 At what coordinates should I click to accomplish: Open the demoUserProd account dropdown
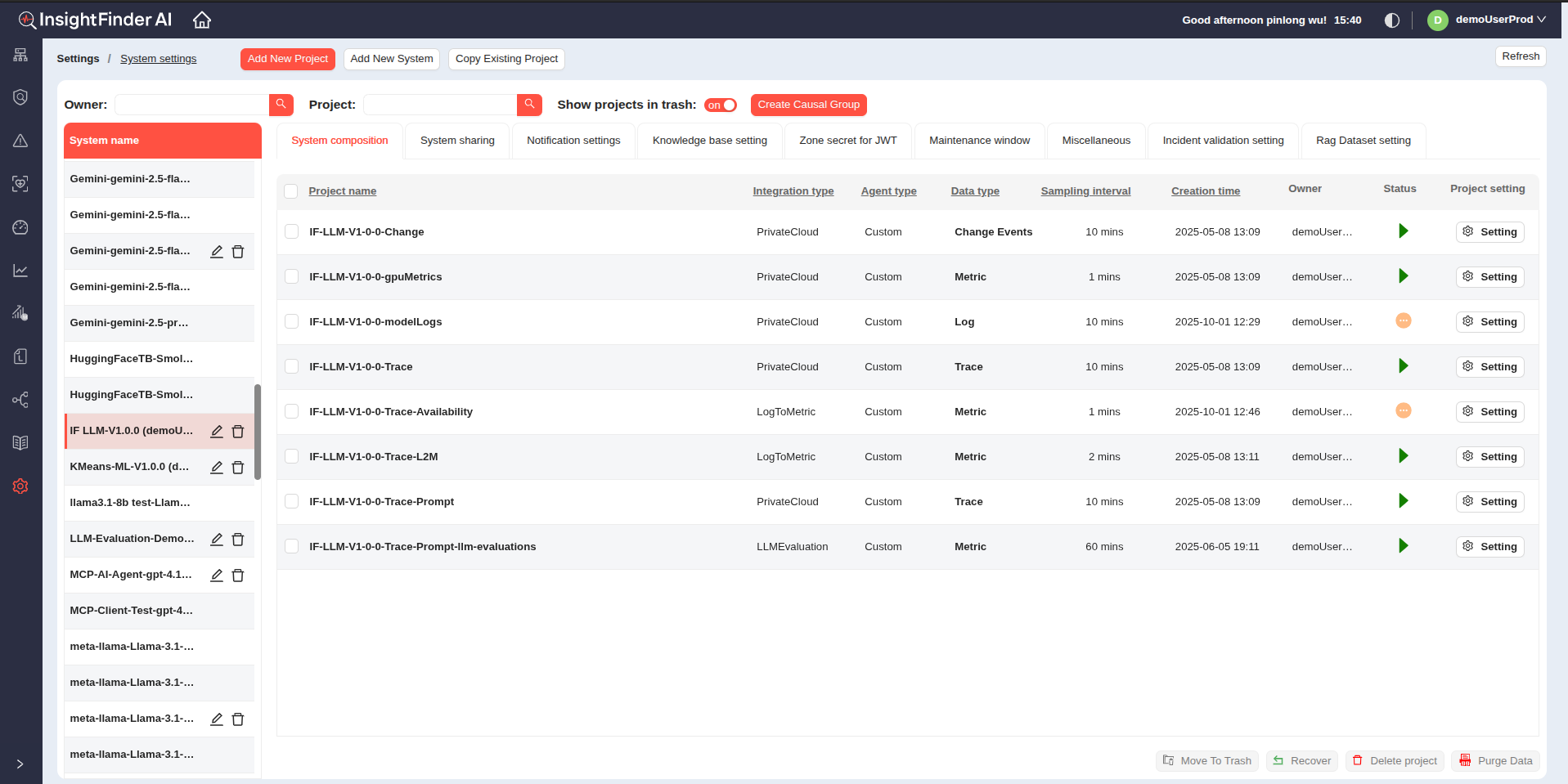[1487, 20]
